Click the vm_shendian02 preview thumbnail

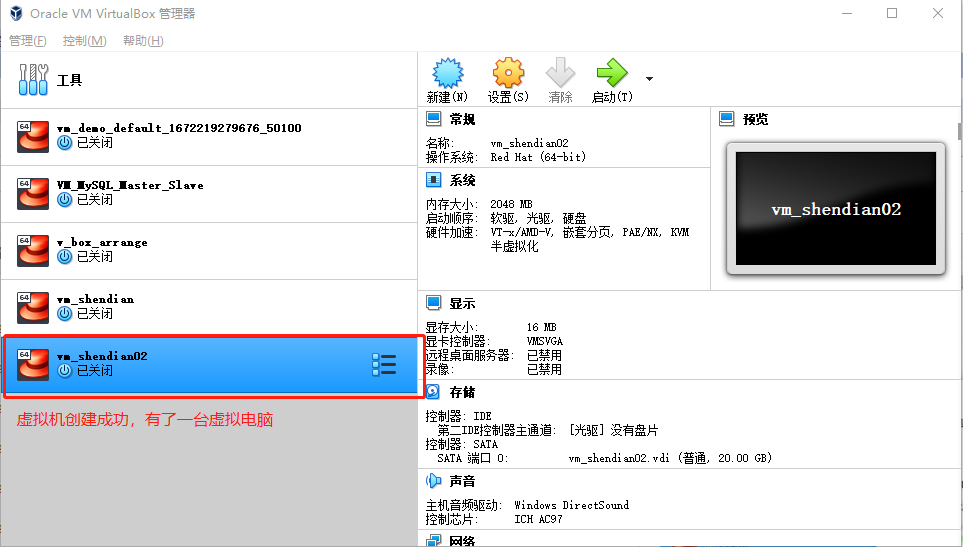point(836,209)
